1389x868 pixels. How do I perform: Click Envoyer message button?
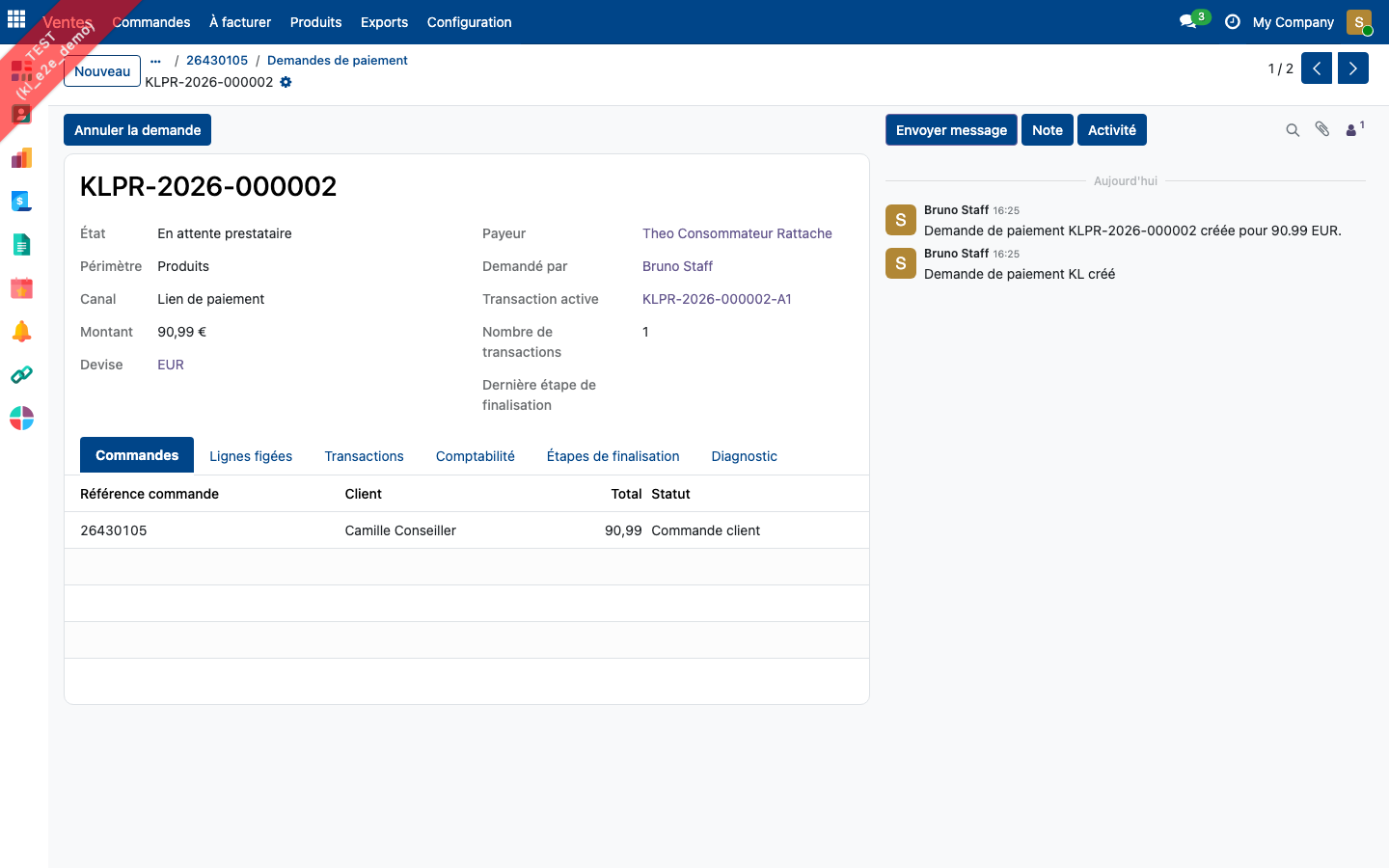(951, 130)
